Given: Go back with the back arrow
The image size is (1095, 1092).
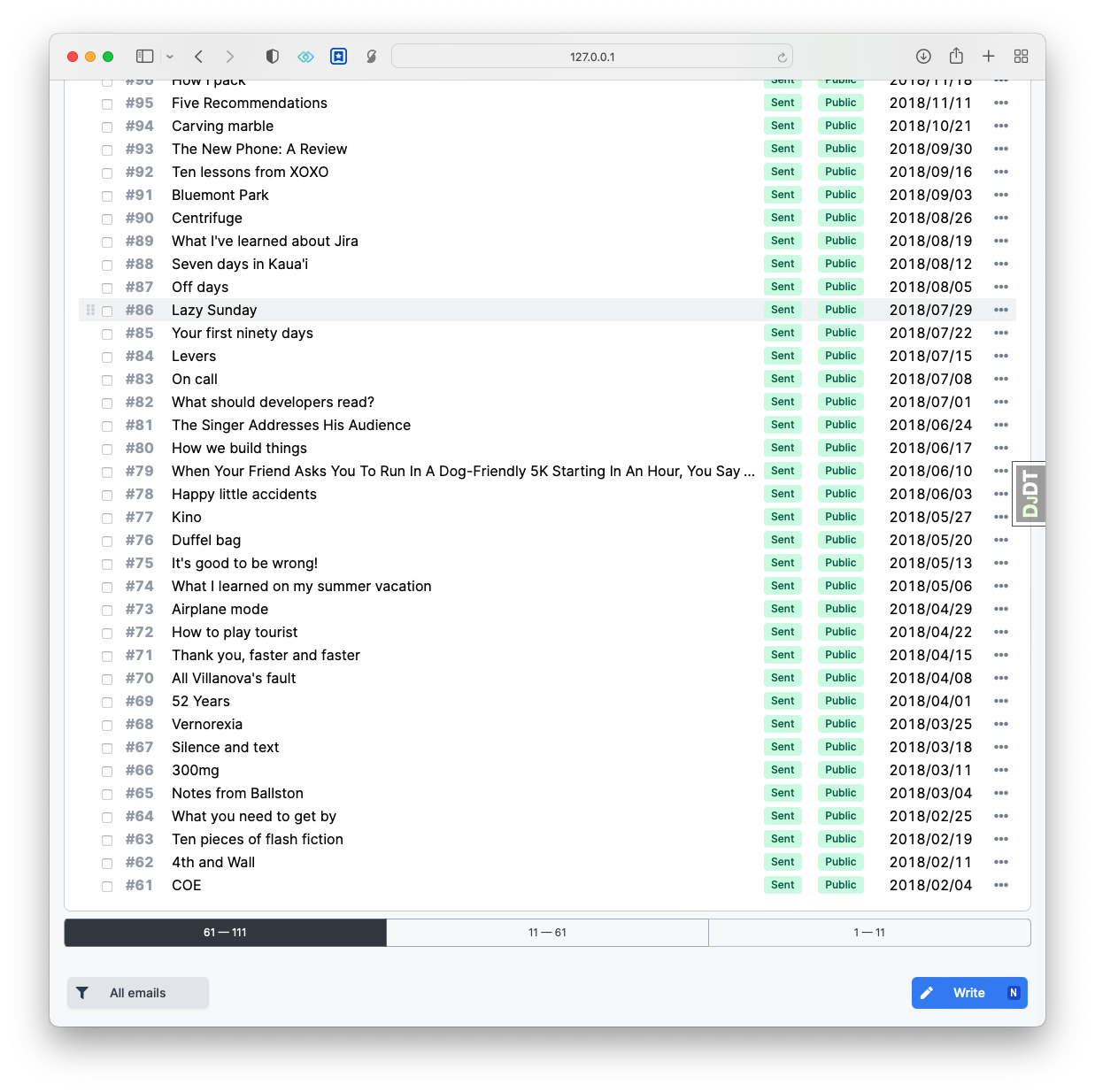Looking at the screenshot, I should (x=199, y=57).
